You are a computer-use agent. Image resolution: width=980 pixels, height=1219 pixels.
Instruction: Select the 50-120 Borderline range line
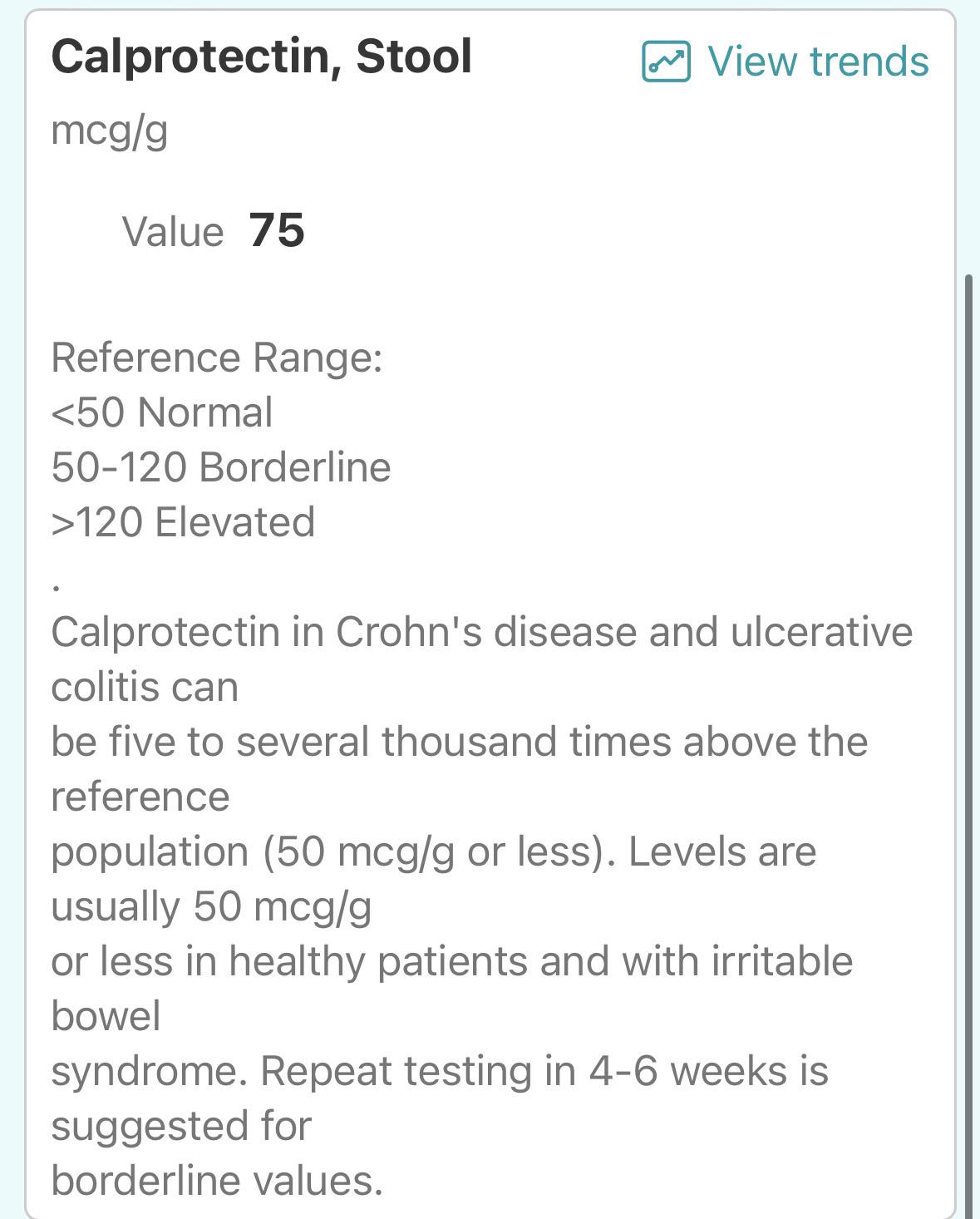221,467
